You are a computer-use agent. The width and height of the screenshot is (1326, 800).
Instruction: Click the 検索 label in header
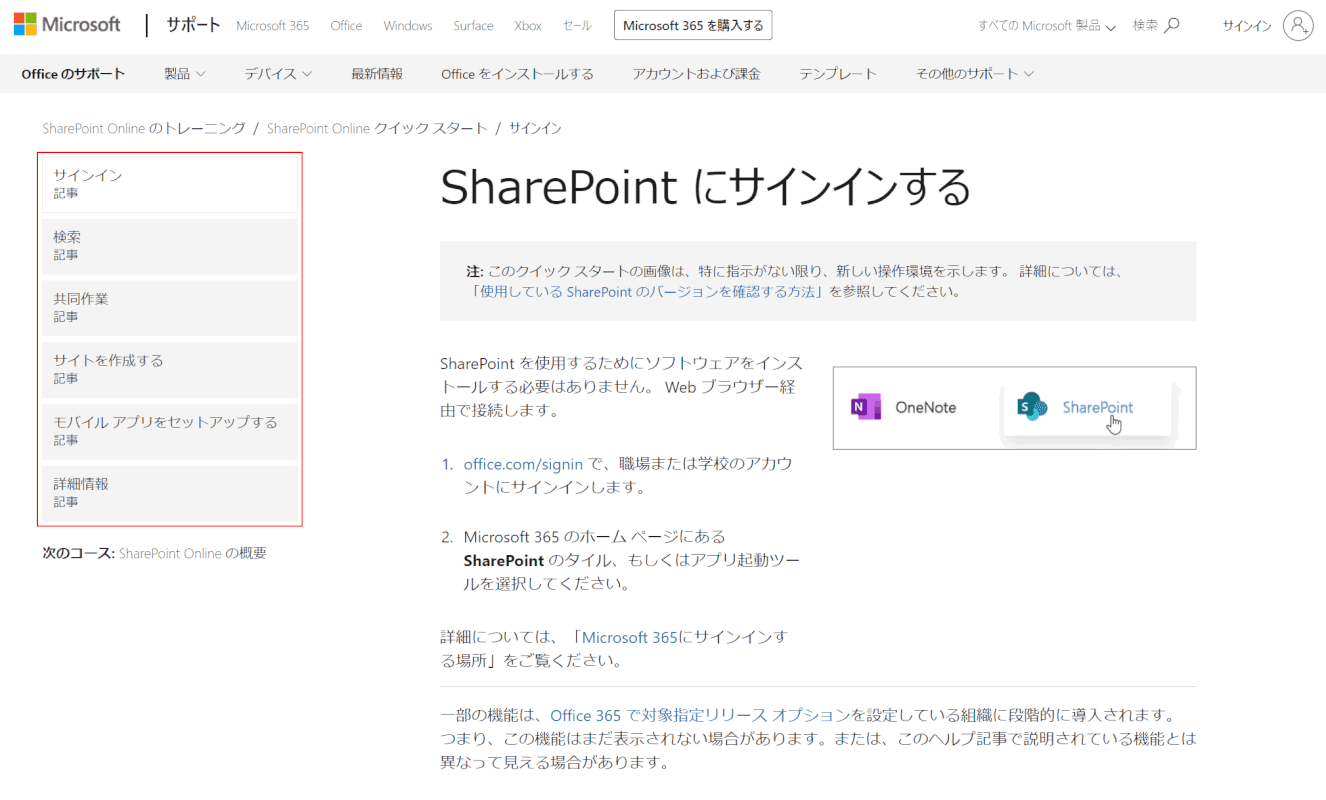(x=1146, y=26)
